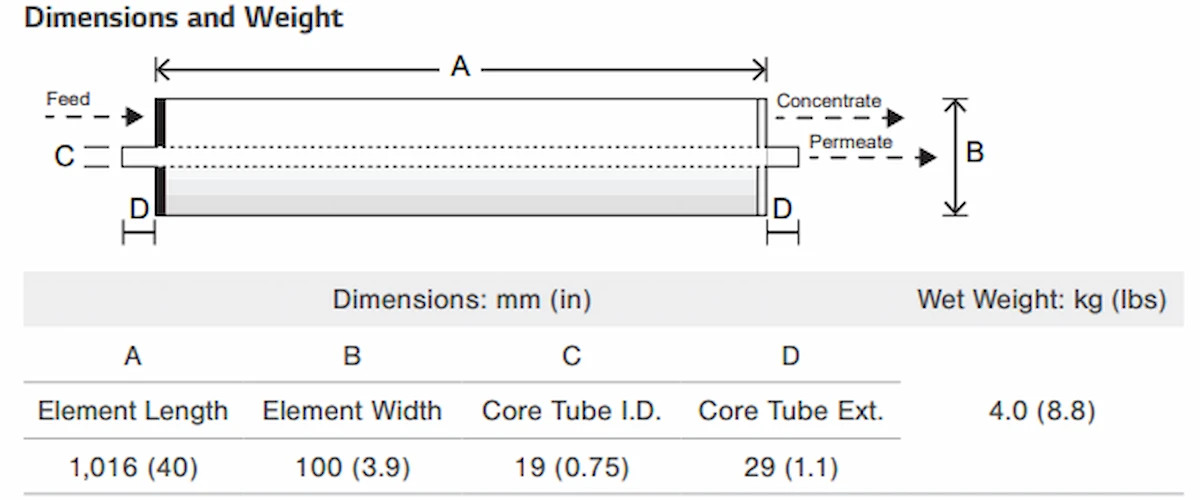1200x500 pixels.
Task: Click the letter A above the element diagram
Action: (x=460, y=67)
